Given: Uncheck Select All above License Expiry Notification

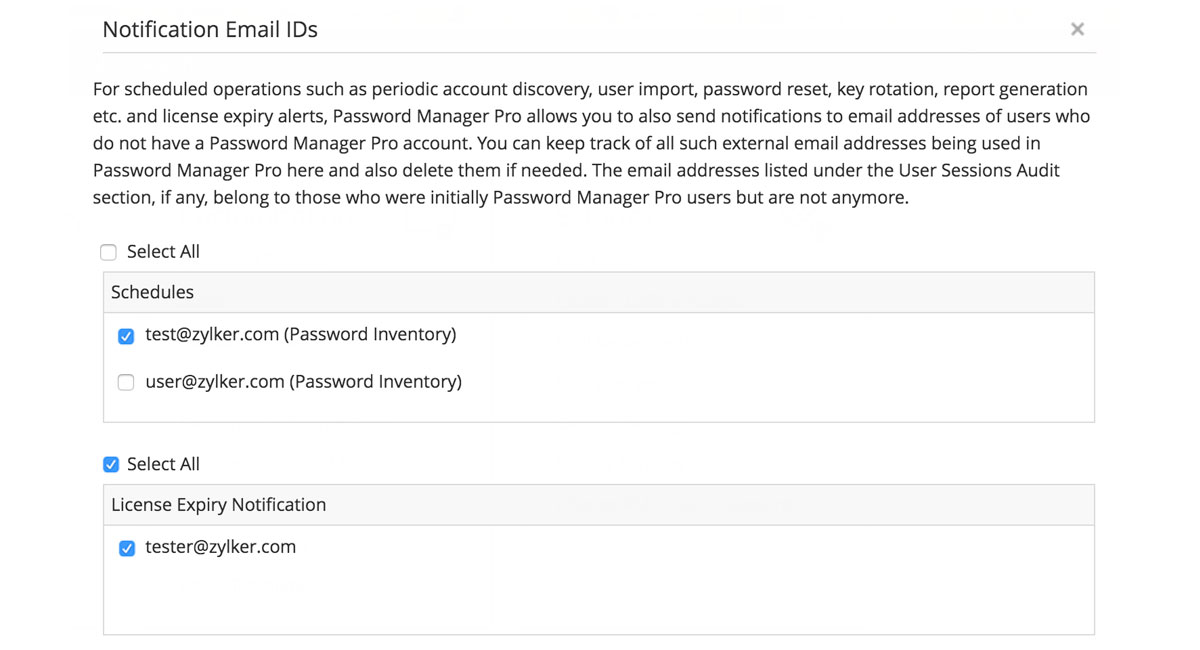Looking at the screenshot, I should pyautogui.click(x=111, y=464).
